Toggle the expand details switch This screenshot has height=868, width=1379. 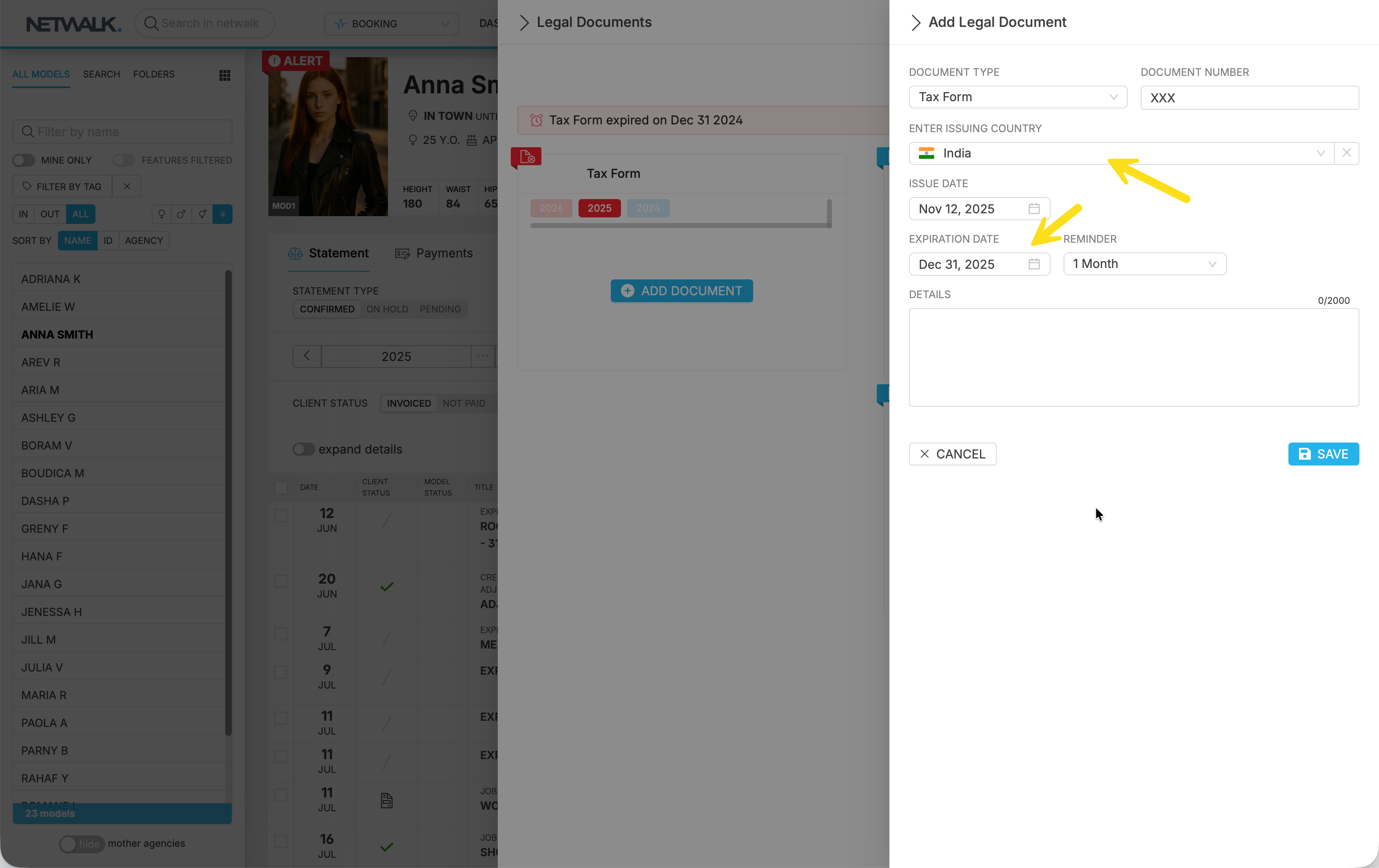click(x=304, y=449)
